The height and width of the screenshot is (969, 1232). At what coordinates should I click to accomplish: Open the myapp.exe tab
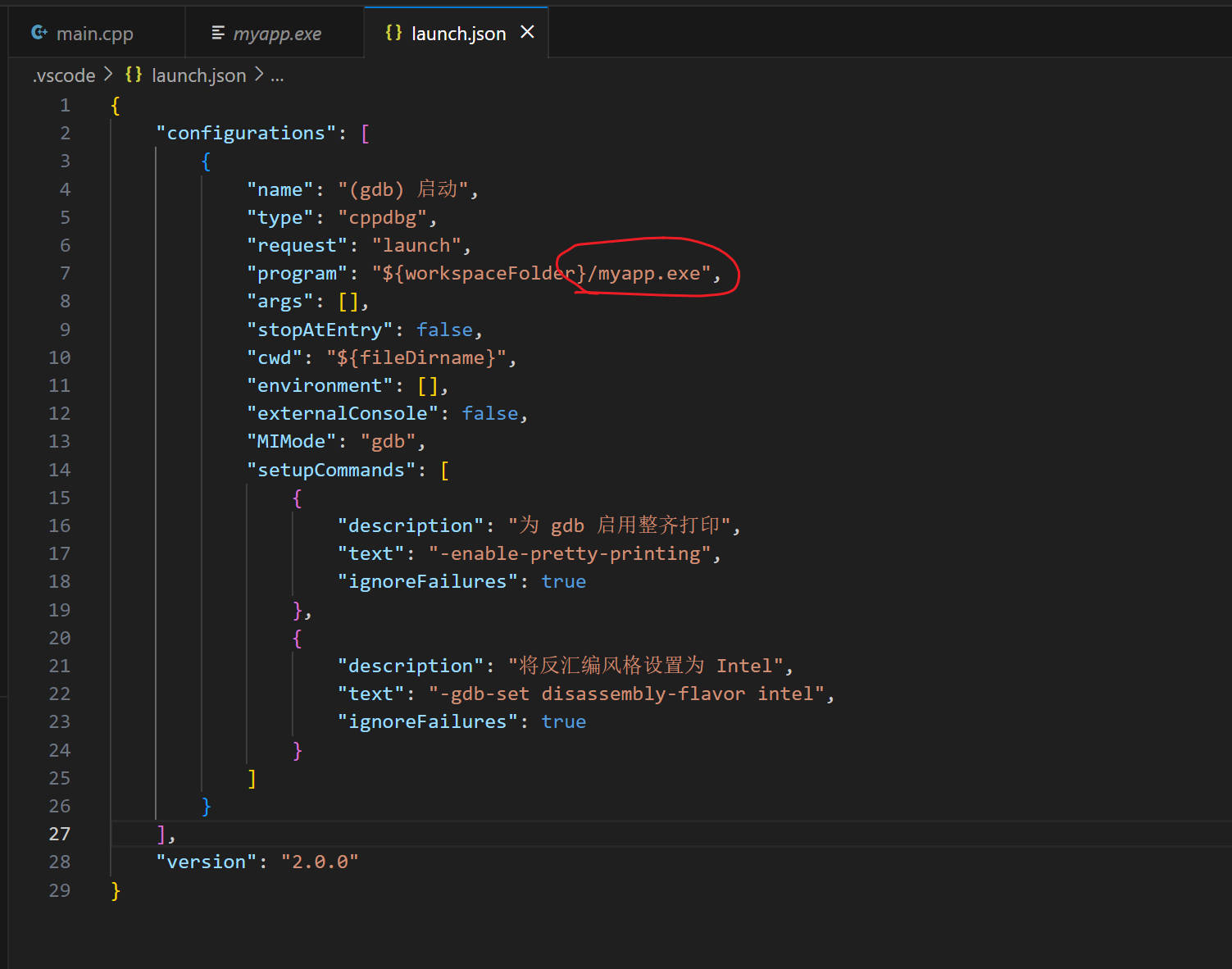[277, 34]
